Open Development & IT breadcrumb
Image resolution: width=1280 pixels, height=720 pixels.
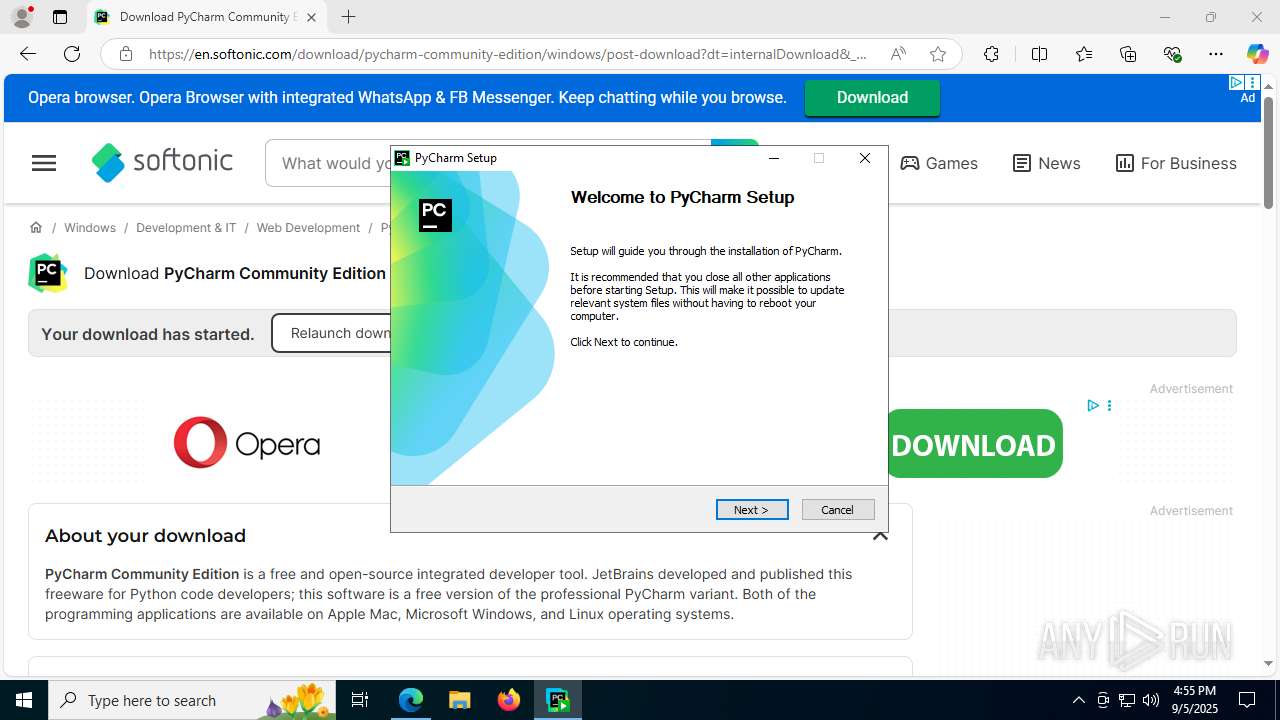click(186, 227)
